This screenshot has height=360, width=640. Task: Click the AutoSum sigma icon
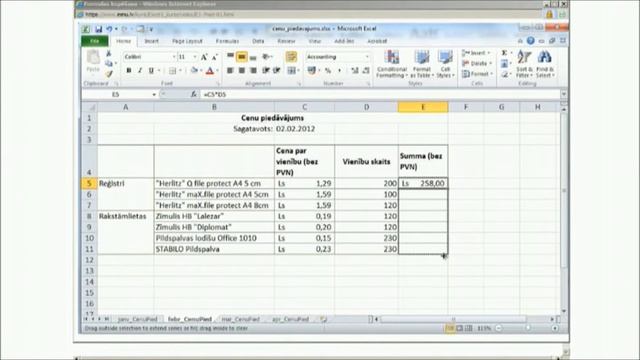tap(504, 53)
